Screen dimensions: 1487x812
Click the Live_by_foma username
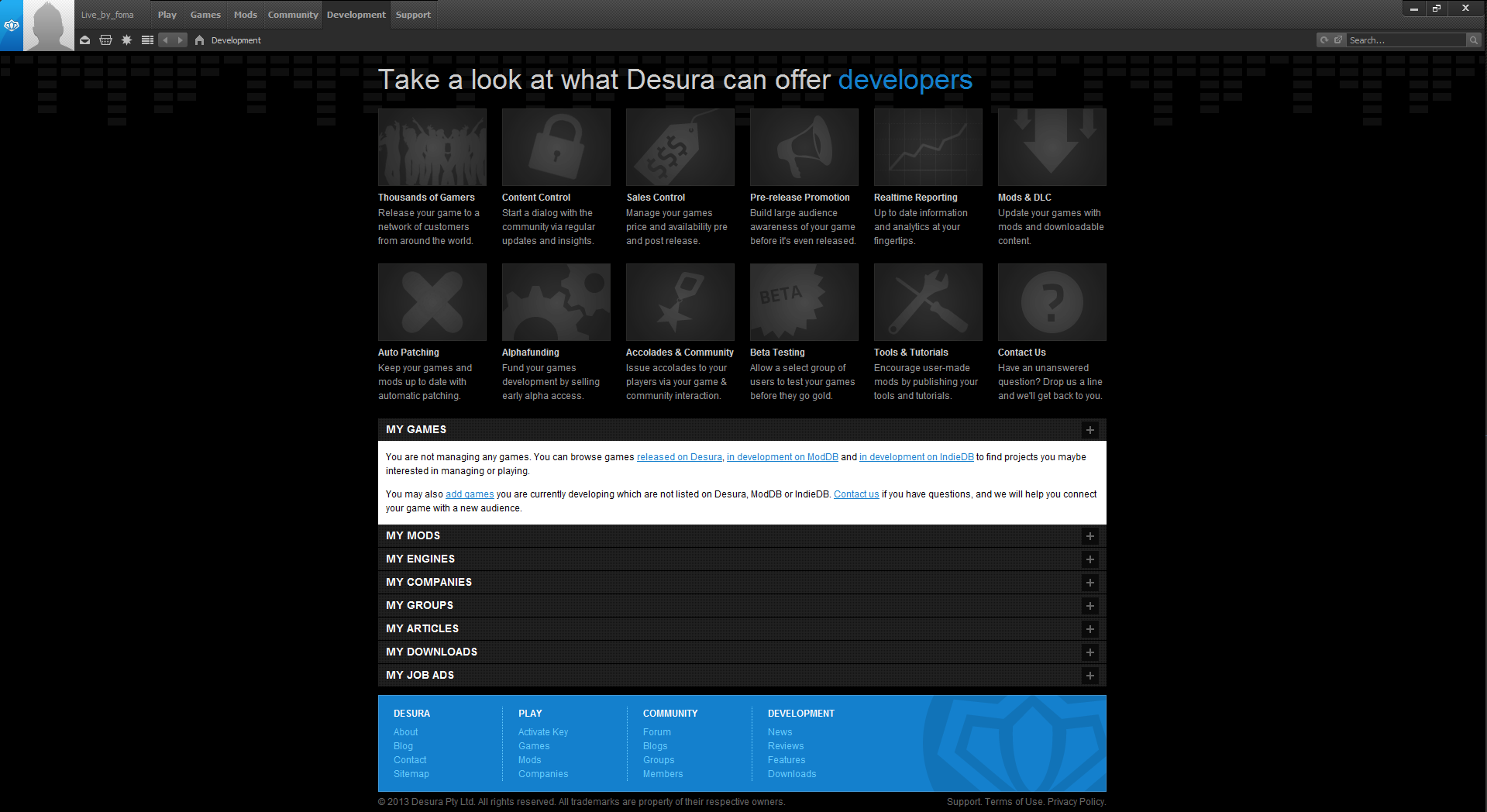(108, 15)
